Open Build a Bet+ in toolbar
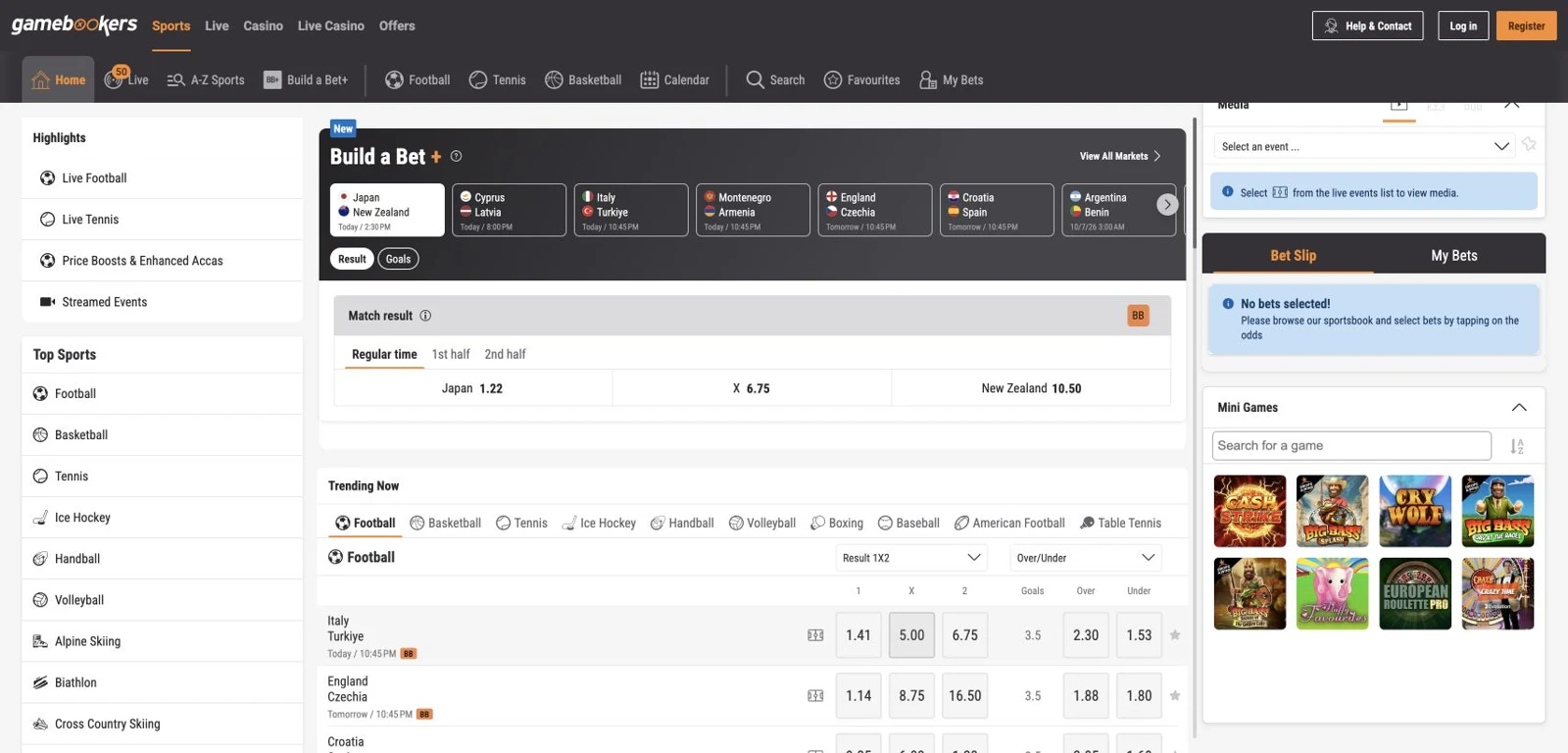Screen dimensions: 1568x753 (x=306, y=80)
